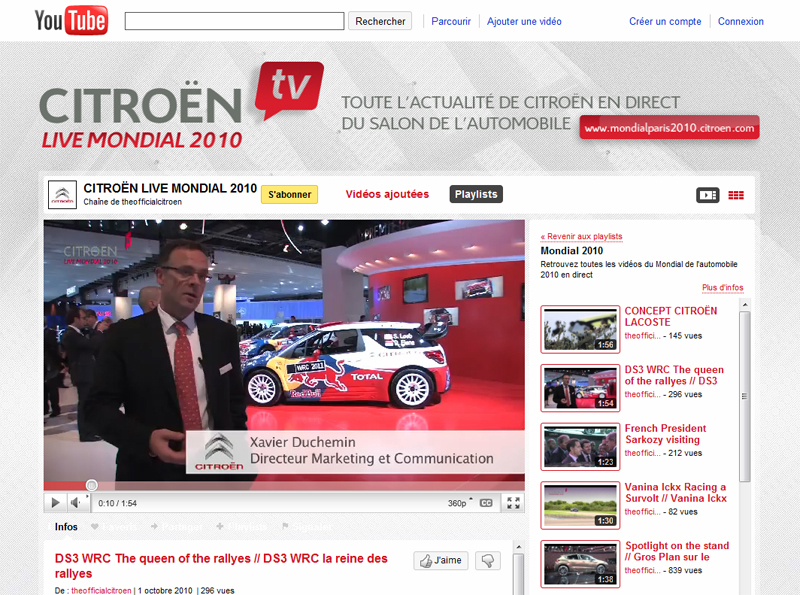This screenshot has height=595, width=800.
Task: Subscribe with the S'abonner button
Action: coord(289,194)
